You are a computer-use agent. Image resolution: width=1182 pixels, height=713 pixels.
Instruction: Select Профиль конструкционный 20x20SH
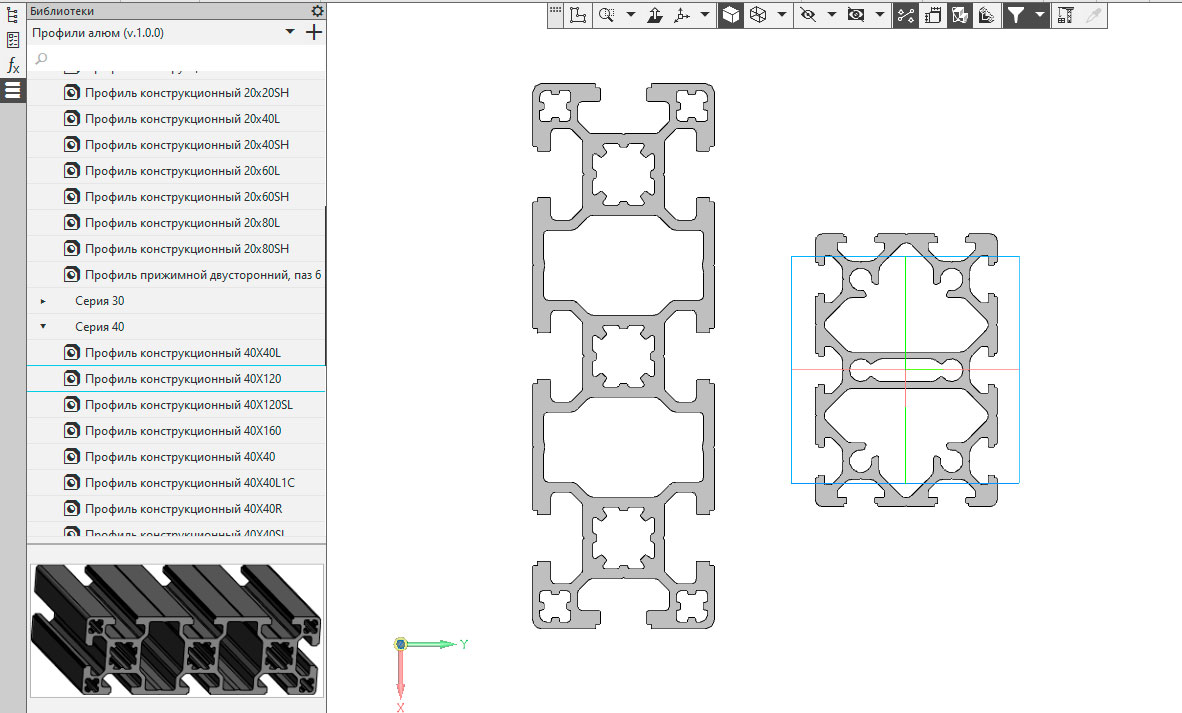coord(187,93)
